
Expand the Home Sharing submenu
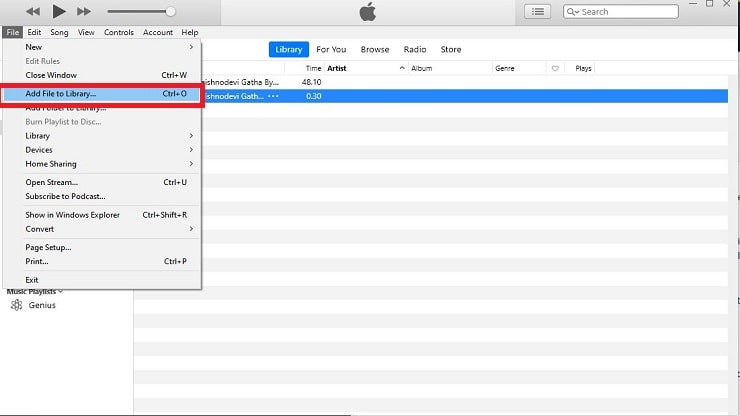[102, 164]
